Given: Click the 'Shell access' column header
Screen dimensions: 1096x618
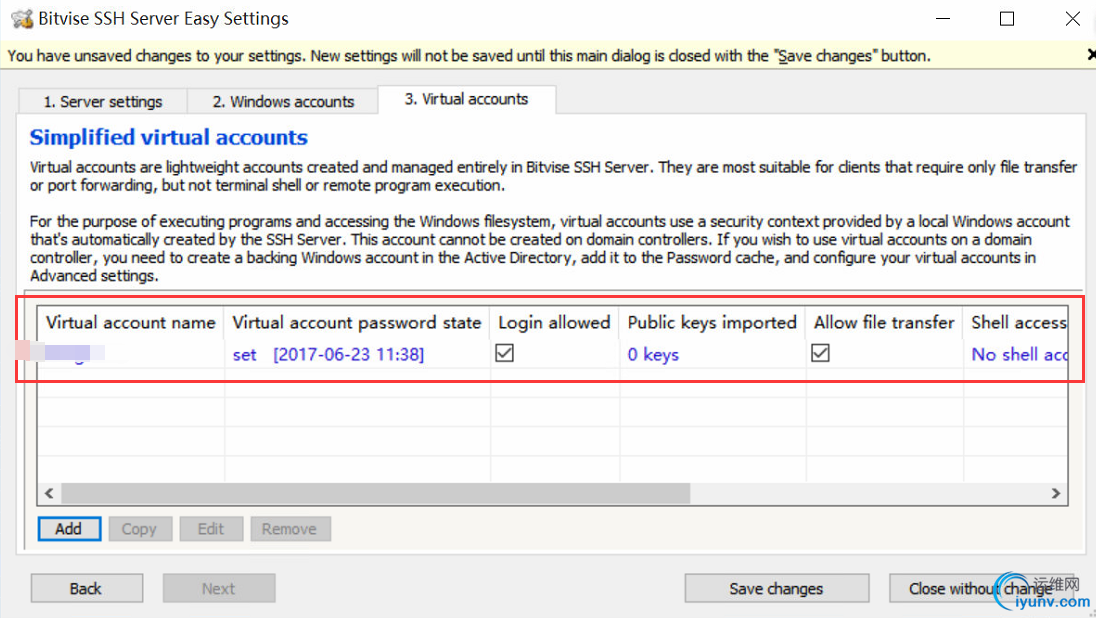Looking at the screenshot, I should click(x=1016, y=322).
